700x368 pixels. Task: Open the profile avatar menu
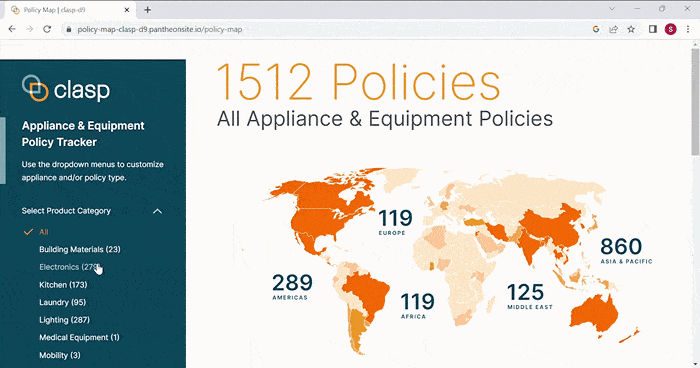[671, 29]
